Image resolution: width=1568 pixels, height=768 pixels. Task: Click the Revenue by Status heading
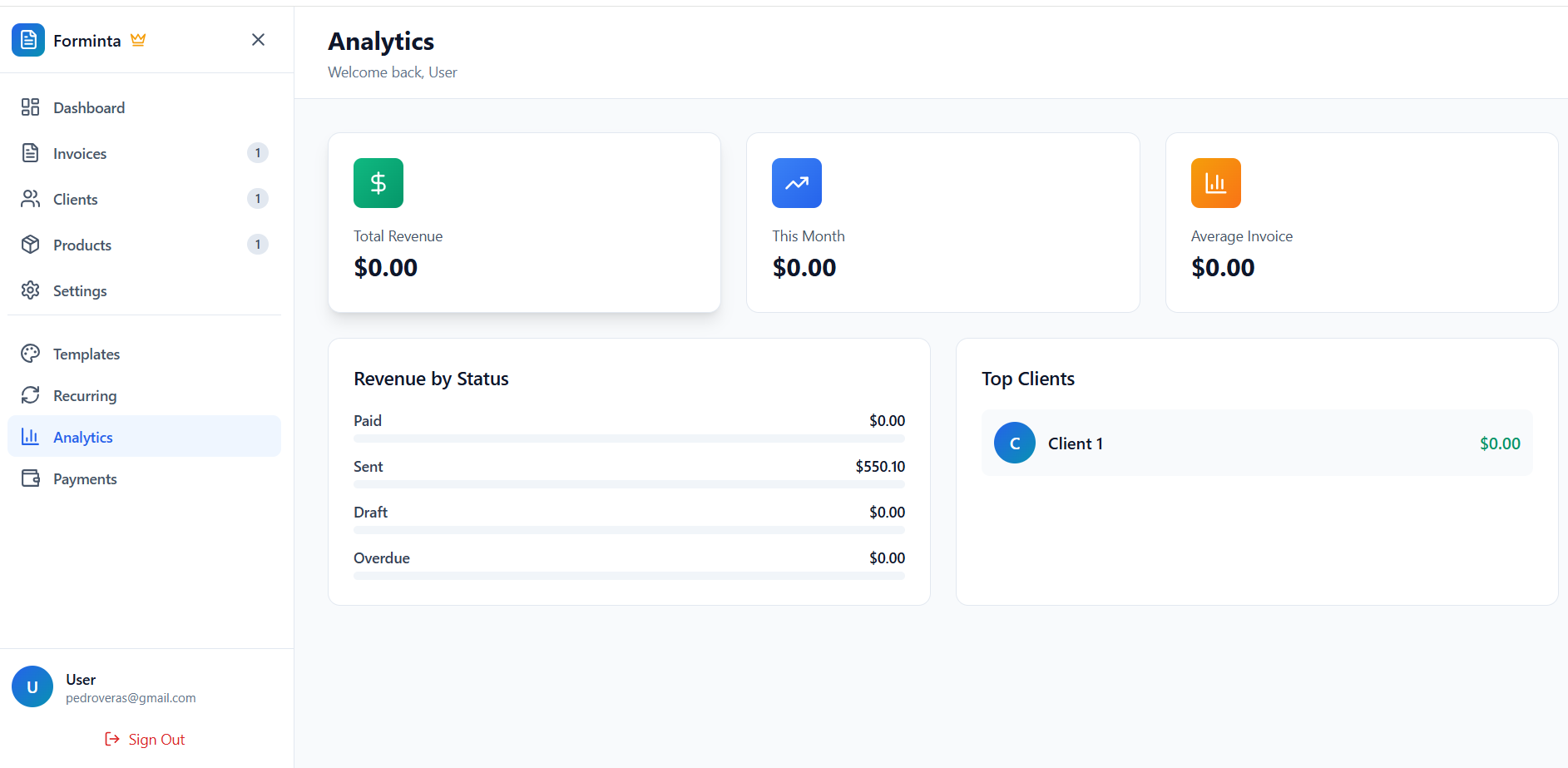tap(431, 379)
